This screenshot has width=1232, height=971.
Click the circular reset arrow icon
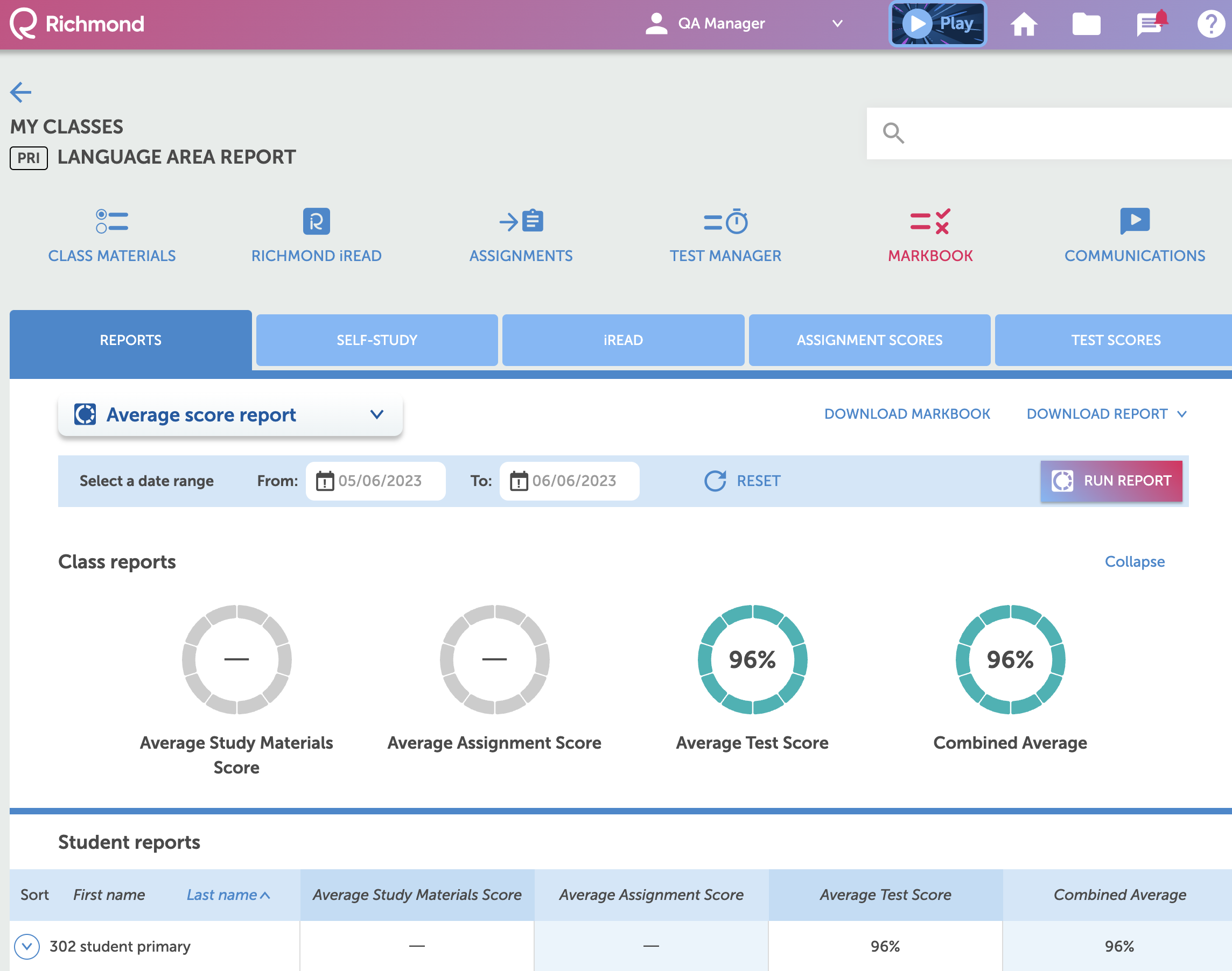click(716, 481)
